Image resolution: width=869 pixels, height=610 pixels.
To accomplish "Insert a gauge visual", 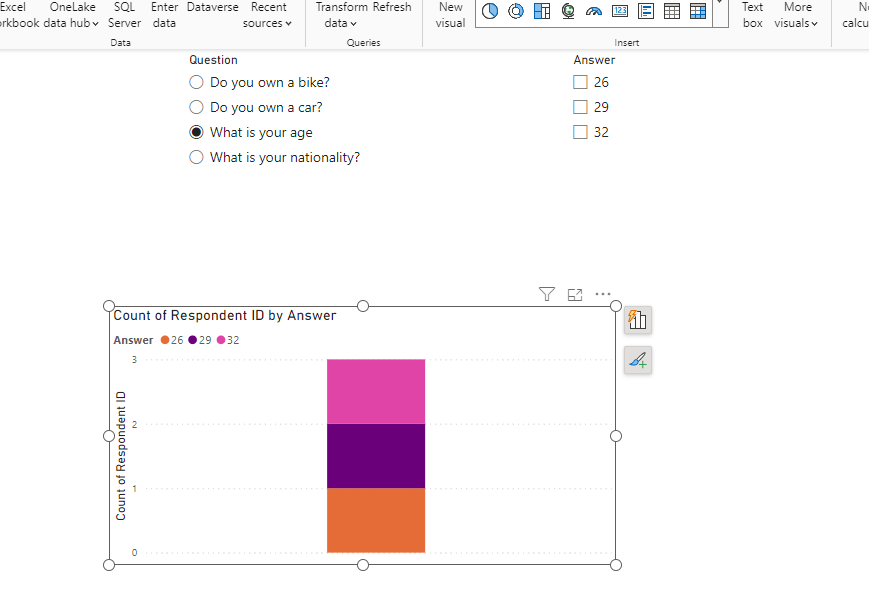I will click(x=594, y=11).
